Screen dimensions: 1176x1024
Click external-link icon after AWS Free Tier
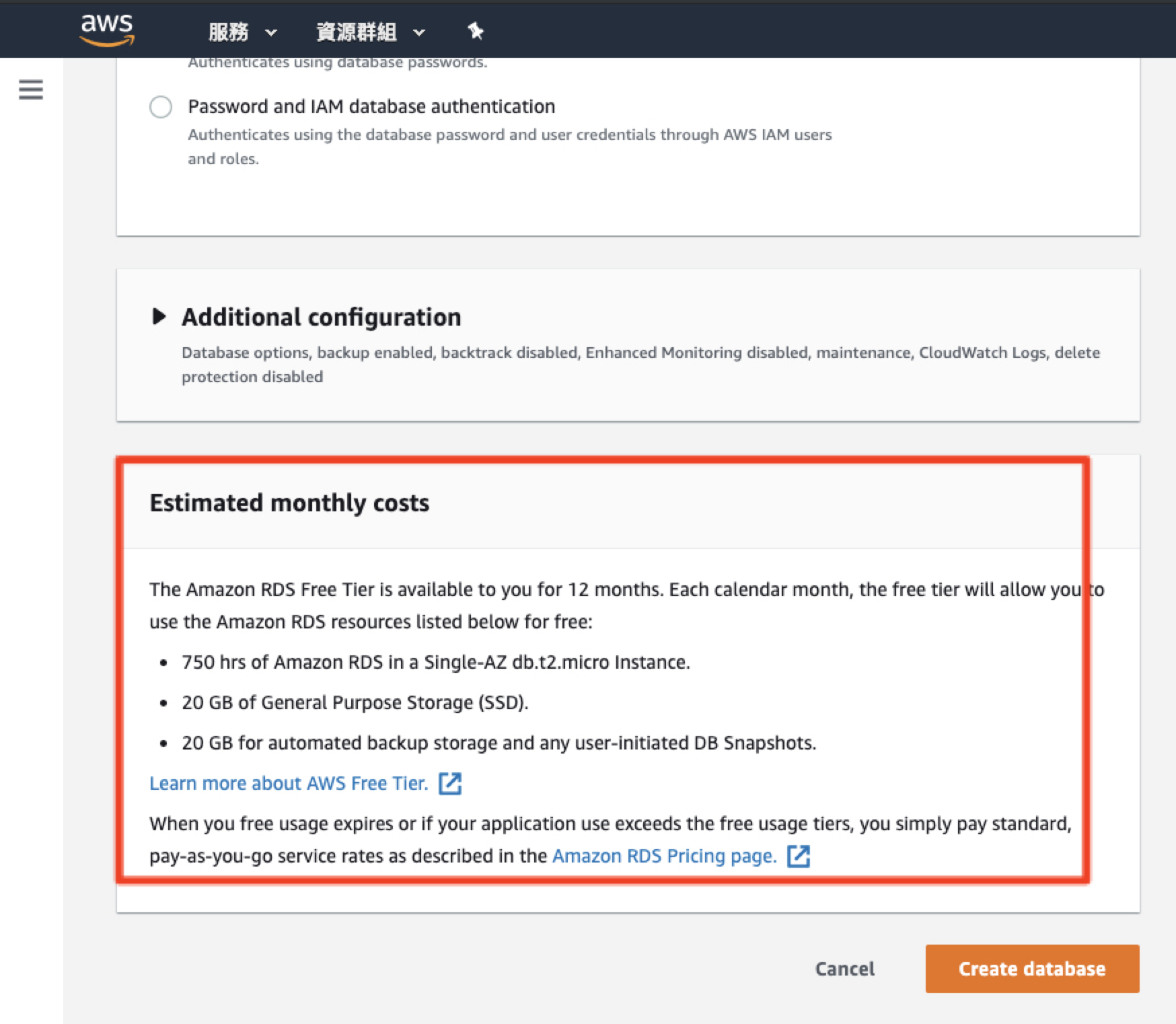450,783
